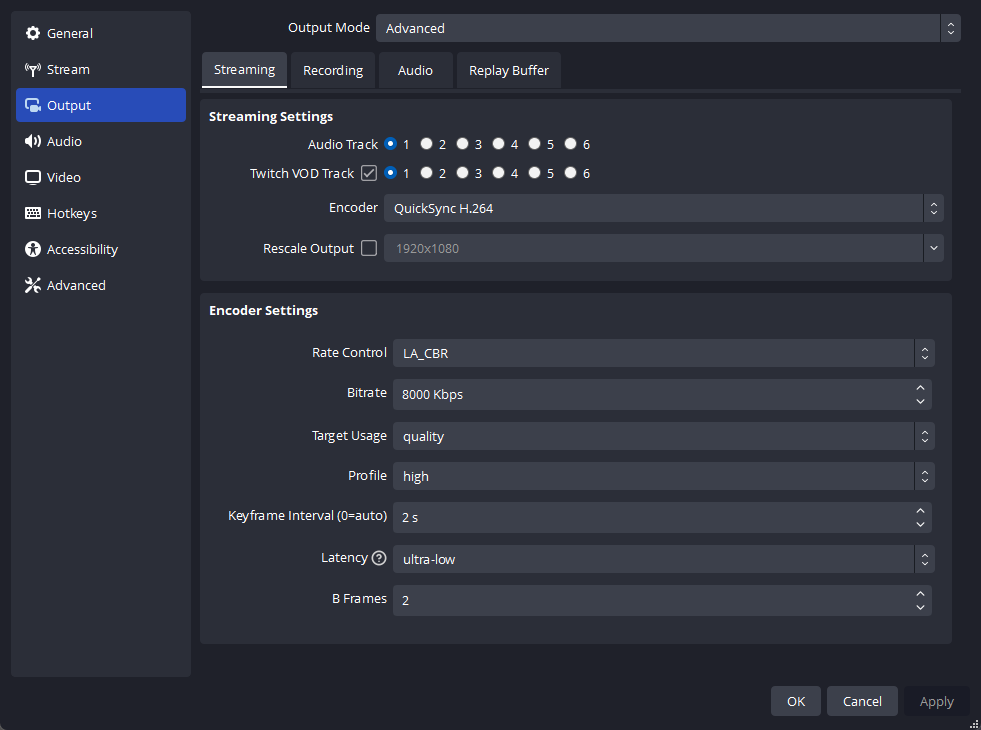Decrease Keyframe Interval with down arrow
981x730 pixels.
click(920, 524)
